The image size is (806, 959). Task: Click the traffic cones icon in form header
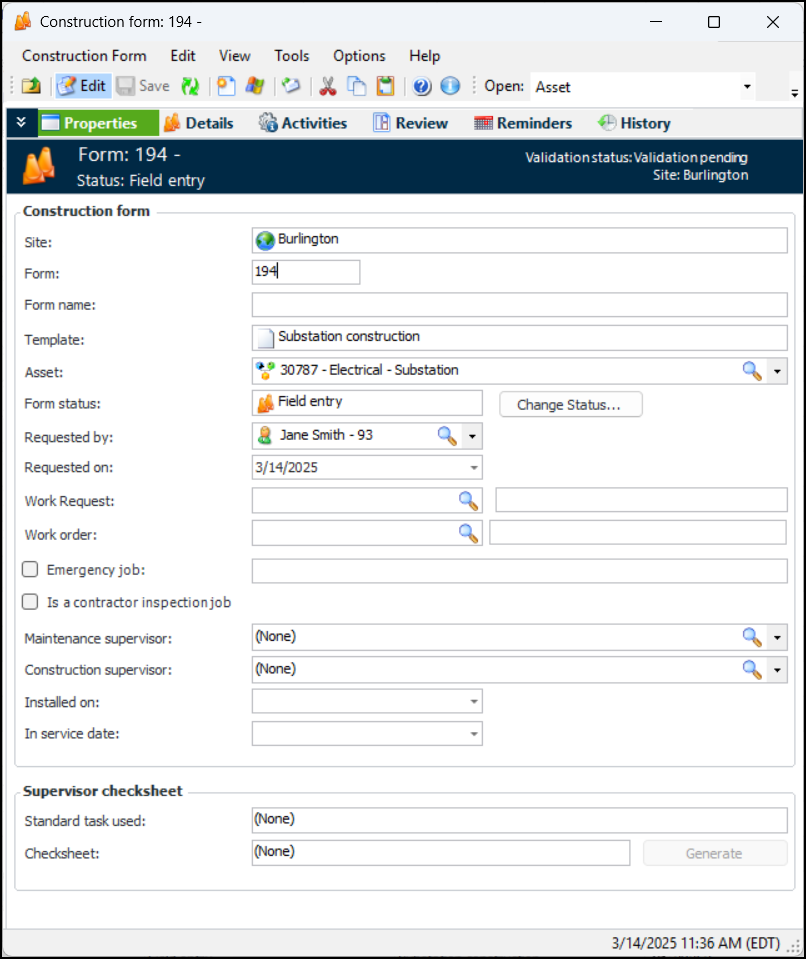pyautogui.click(x=39, y=166)
